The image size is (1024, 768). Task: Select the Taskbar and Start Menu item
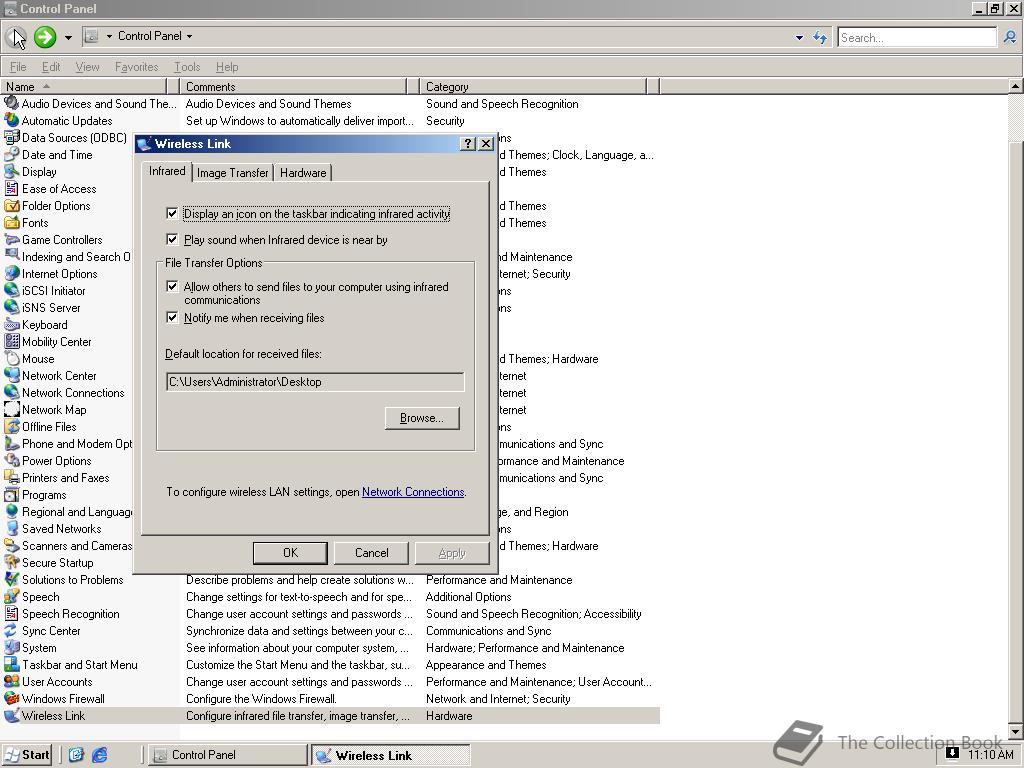80,665
